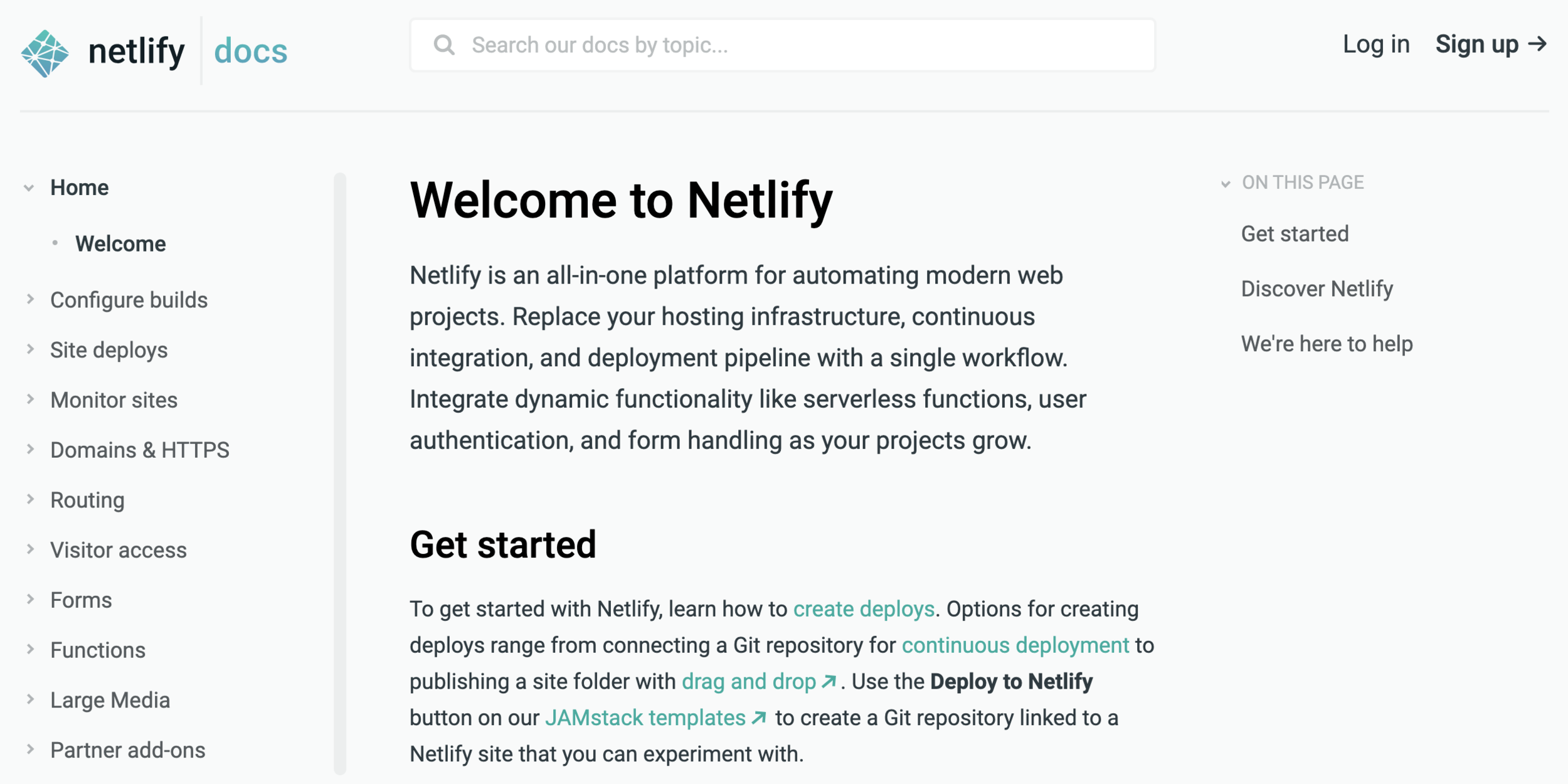Open the Welcome page in sidebar
Viewport: 1568px width, 784px height.
coord(120,243)
